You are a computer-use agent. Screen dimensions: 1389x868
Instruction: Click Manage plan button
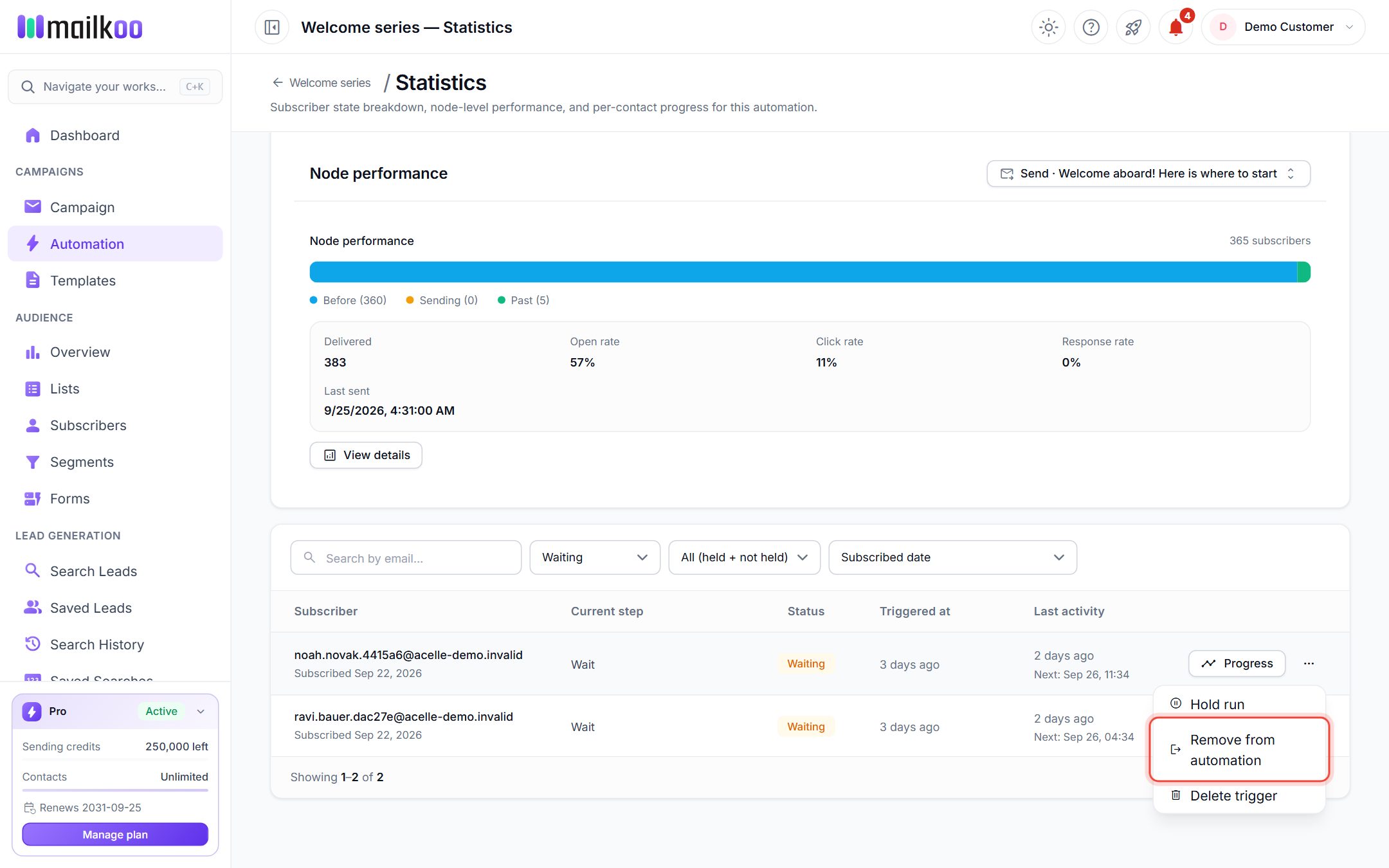click(x=115, y=835)
